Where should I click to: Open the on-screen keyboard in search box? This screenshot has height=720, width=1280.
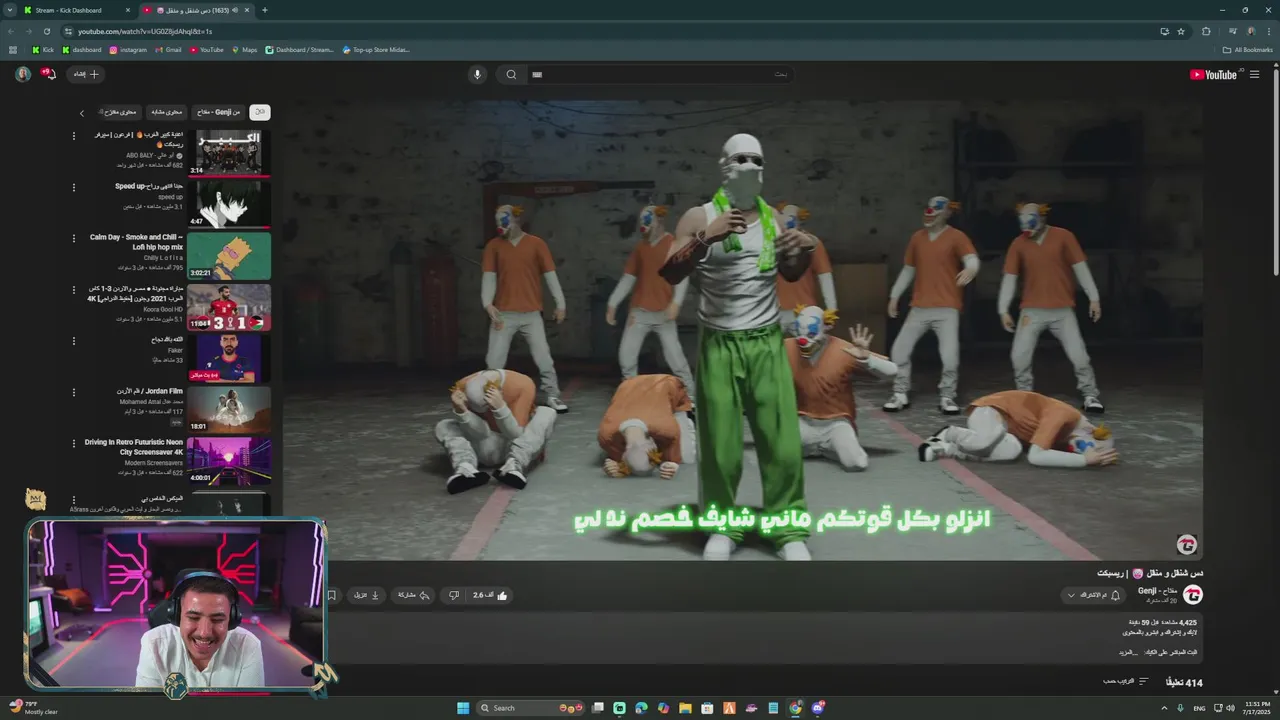[537, 74]
